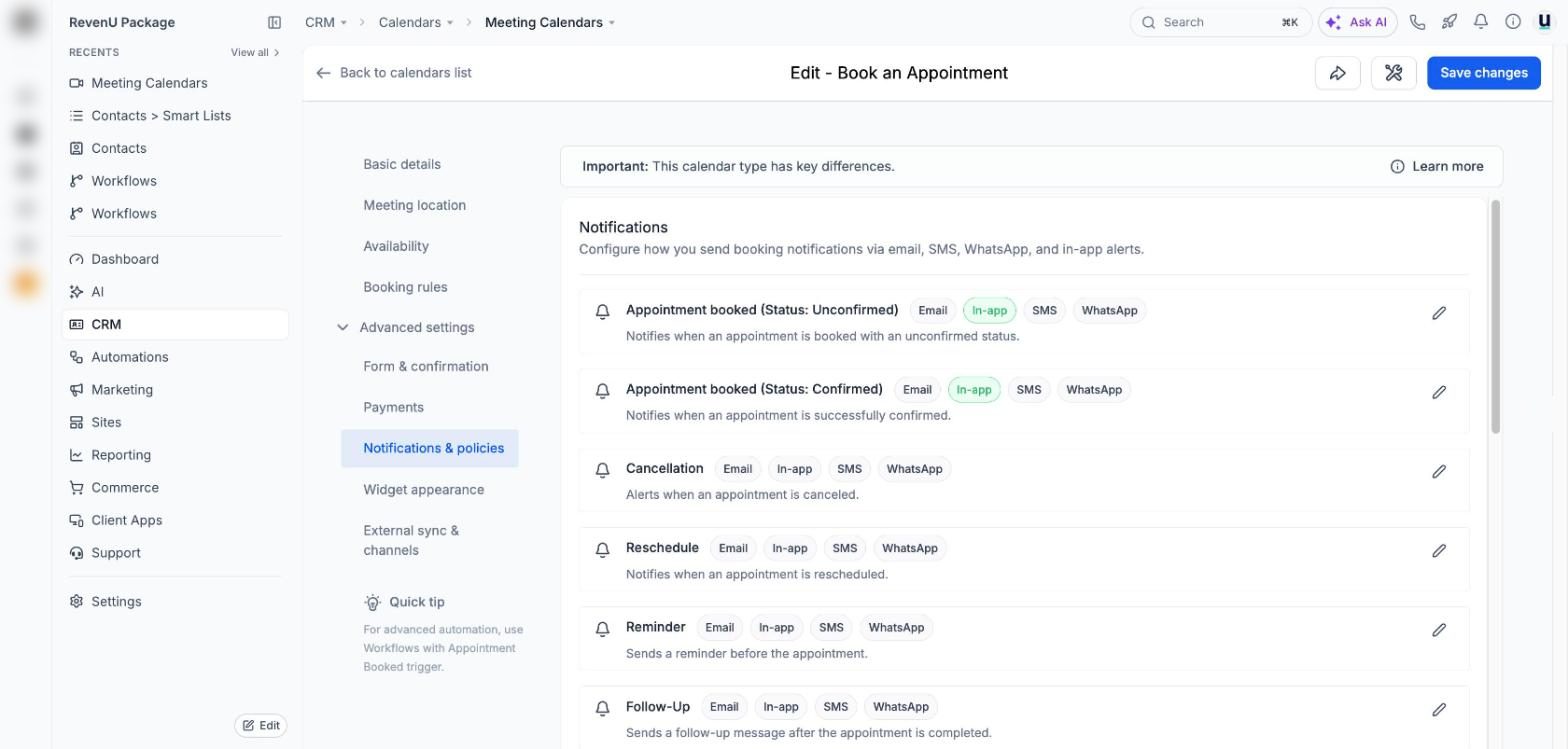
Task: Click the info circle icon in top bar
Action: (x=1513, y=22)
